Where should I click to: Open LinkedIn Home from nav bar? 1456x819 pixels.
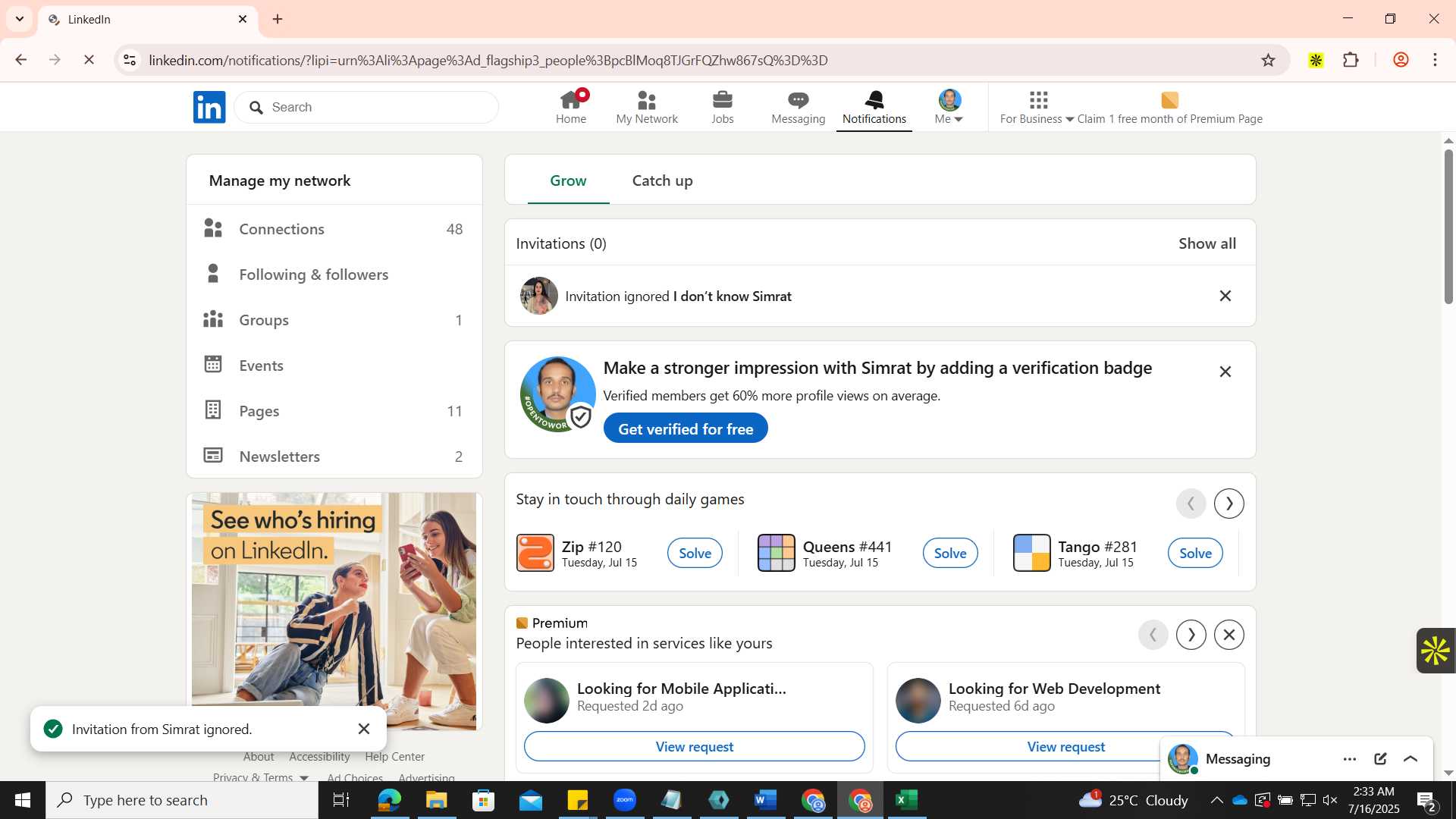coord(571,107)
